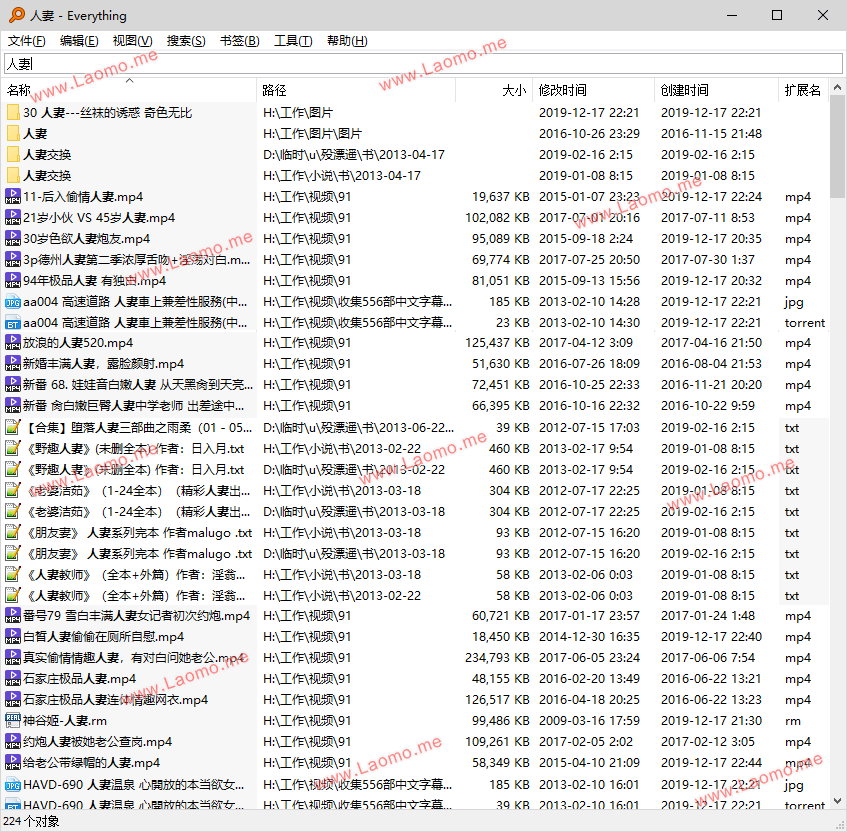Open the 文件(F) menu

tap(26, 41)
